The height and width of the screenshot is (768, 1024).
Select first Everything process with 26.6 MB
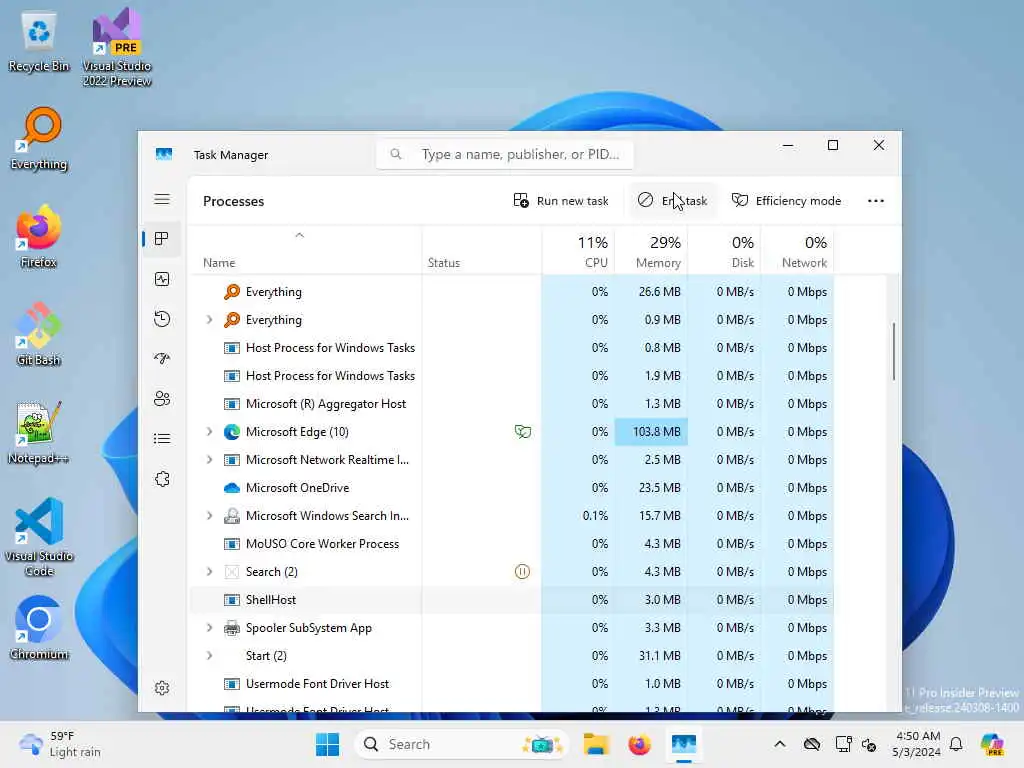tap(511, 292)
